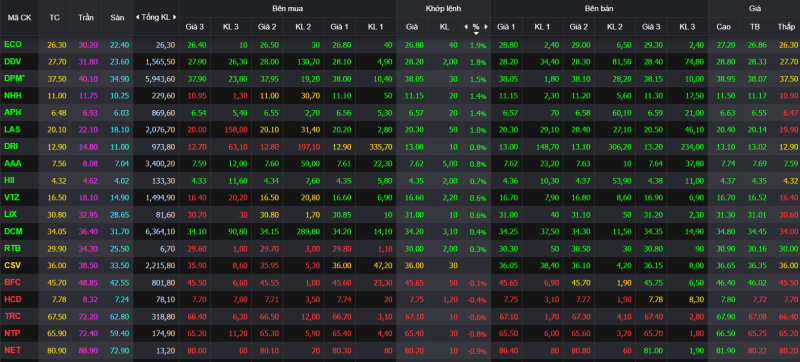
Task: Click LAS's red KL 3 volume 158,00
Action: 237,130
